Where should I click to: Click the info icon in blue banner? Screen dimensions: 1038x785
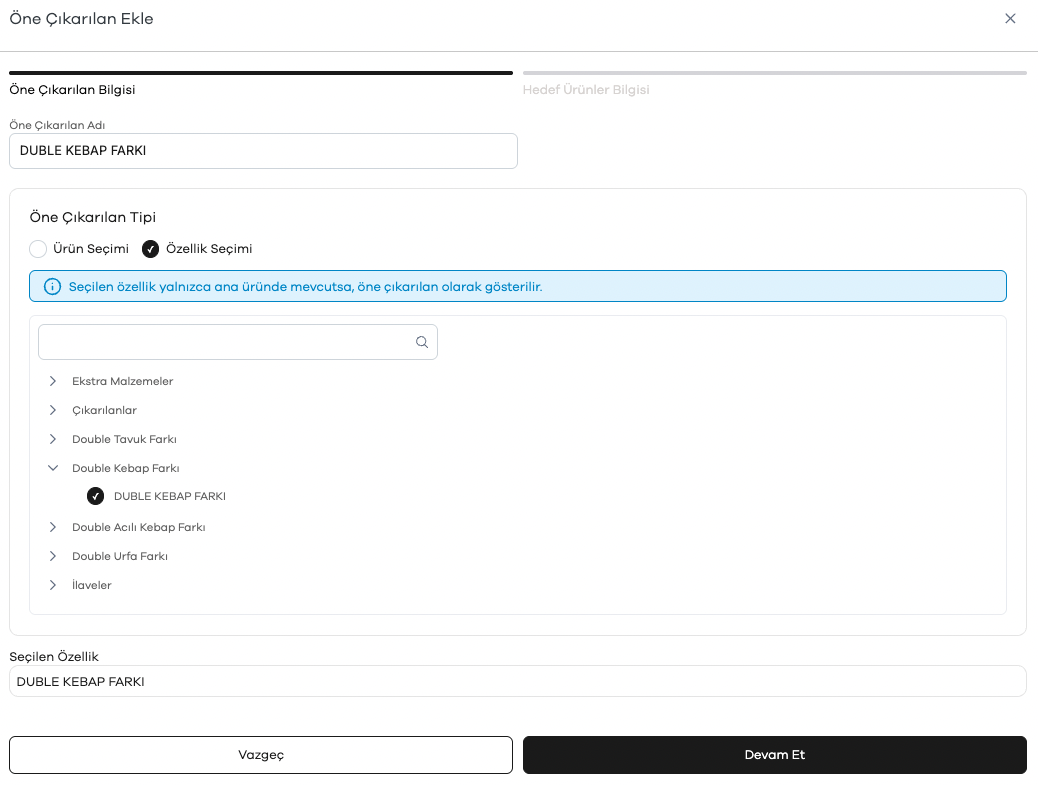tap(52, 287)
